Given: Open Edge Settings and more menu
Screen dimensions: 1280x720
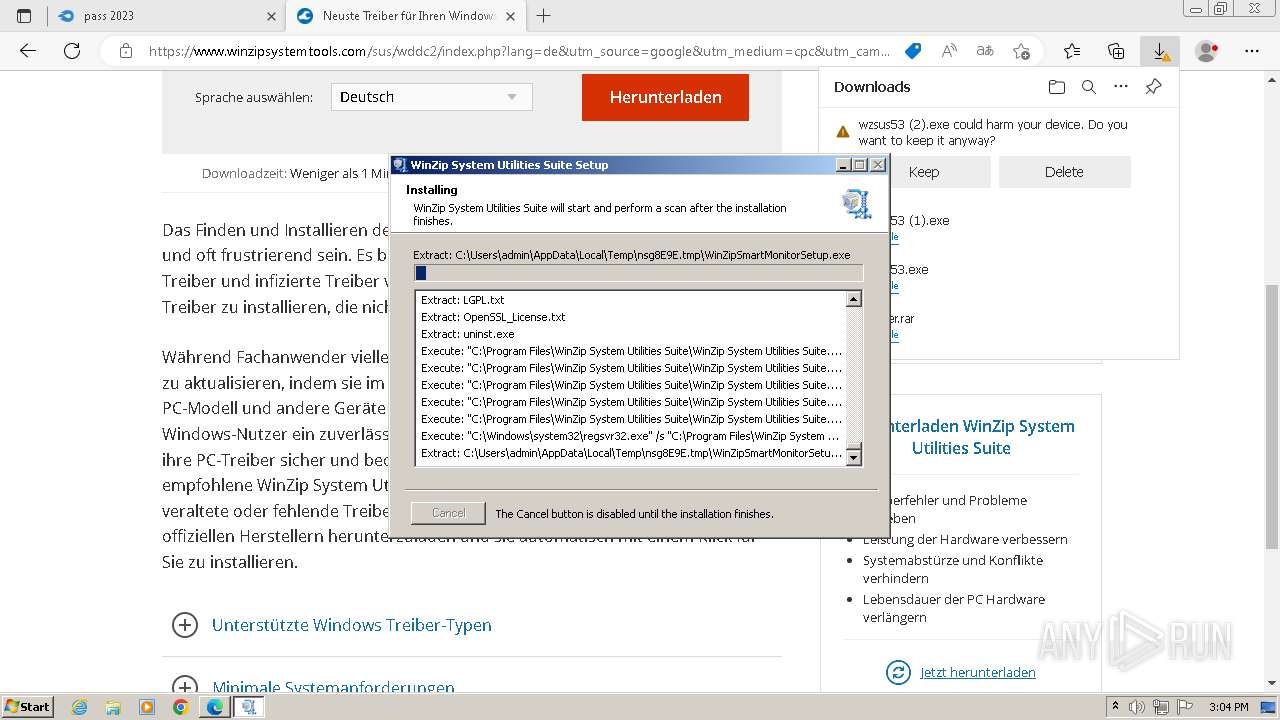Looking at the screenshot, I should (1251, 51).
